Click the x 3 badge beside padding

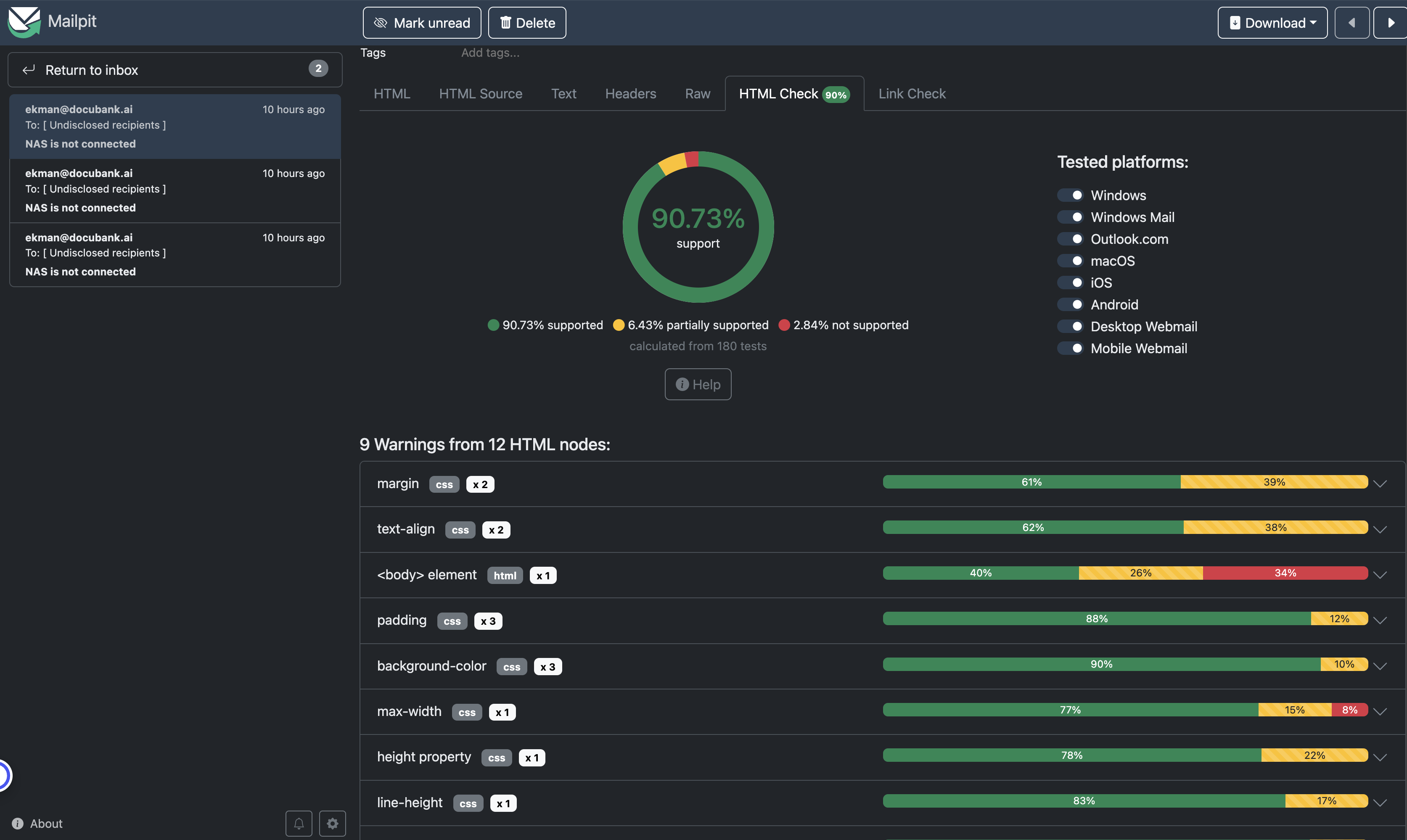click(x=488, y=621)
